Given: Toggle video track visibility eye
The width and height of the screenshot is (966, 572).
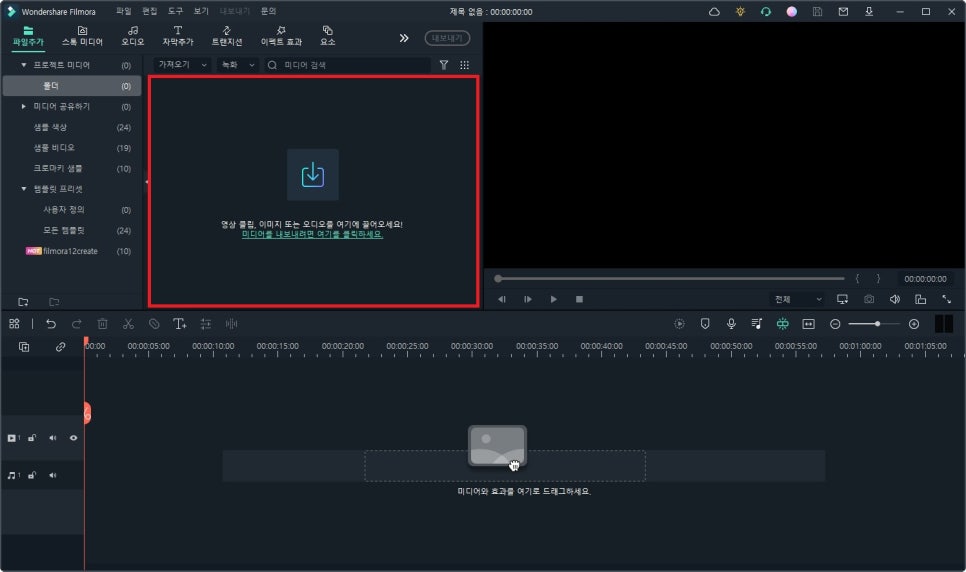Looking at the screenshot, I should coord(73,438).
